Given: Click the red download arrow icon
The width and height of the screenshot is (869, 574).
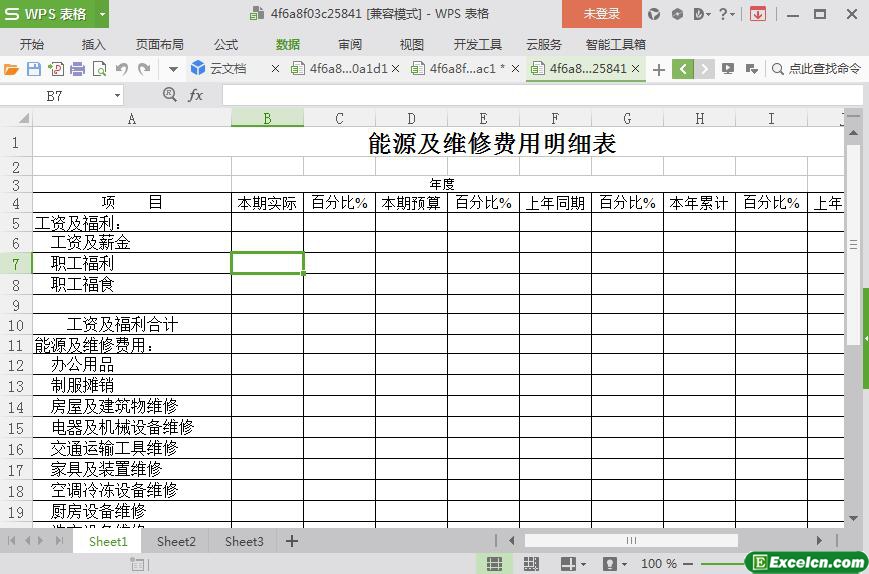Looking at the screenshot, I should [757, 14].
